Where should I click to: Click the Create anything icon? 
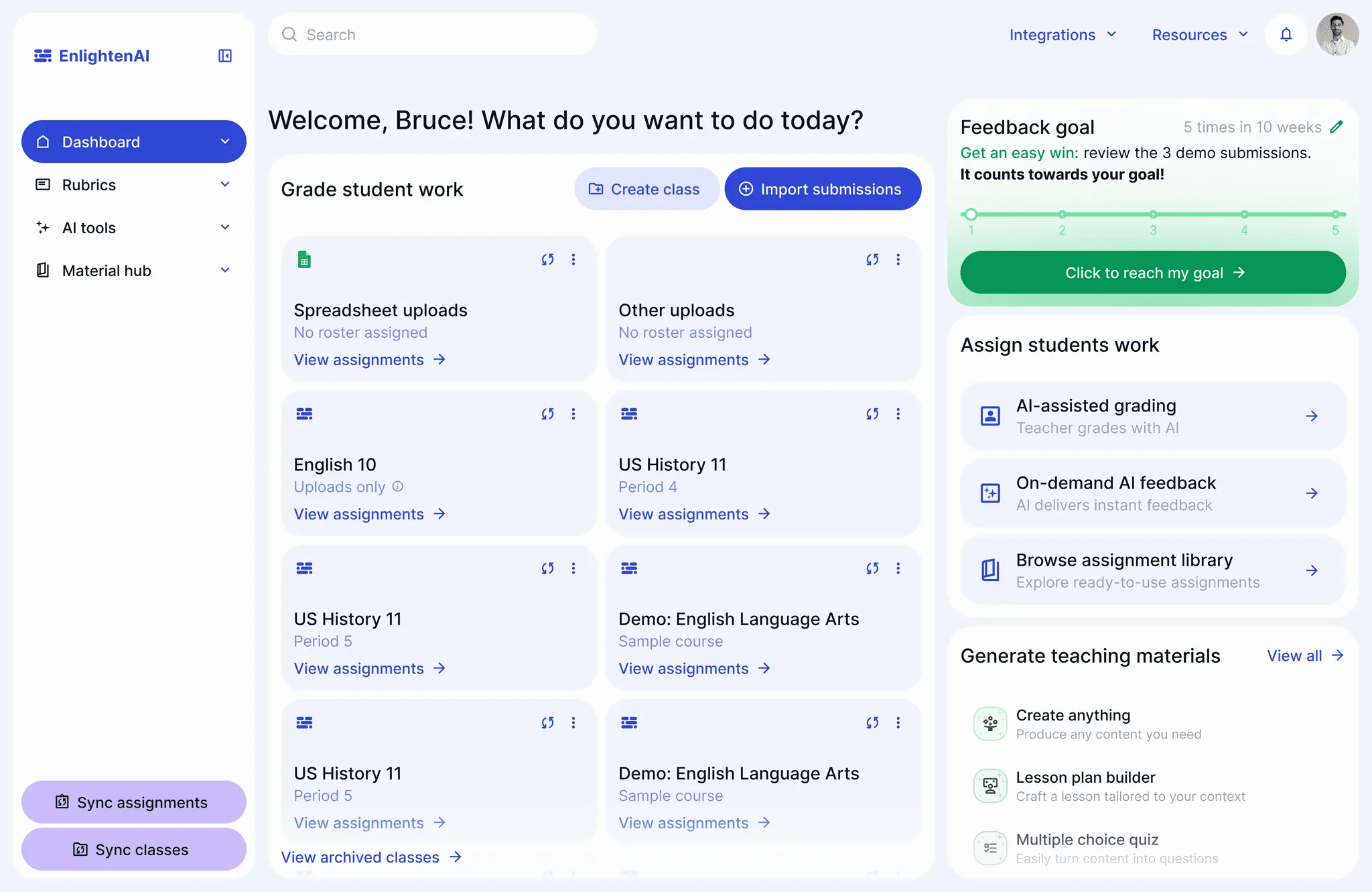click(990, 724)
